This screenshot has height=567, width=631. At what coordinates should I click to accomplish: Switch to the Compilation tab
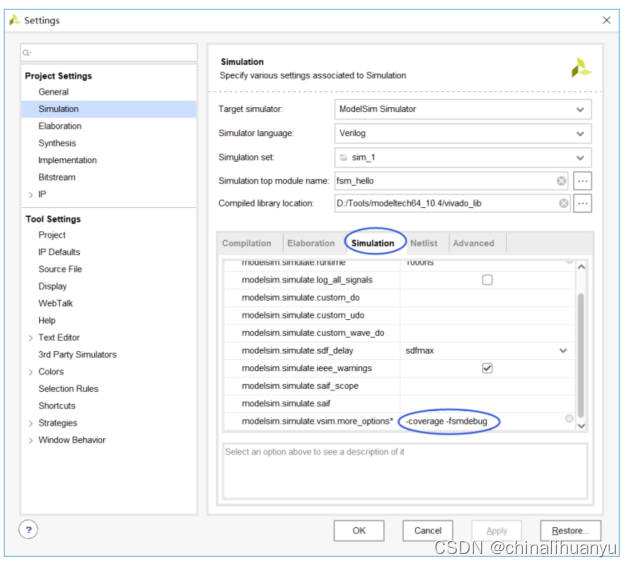click(247, 243)
